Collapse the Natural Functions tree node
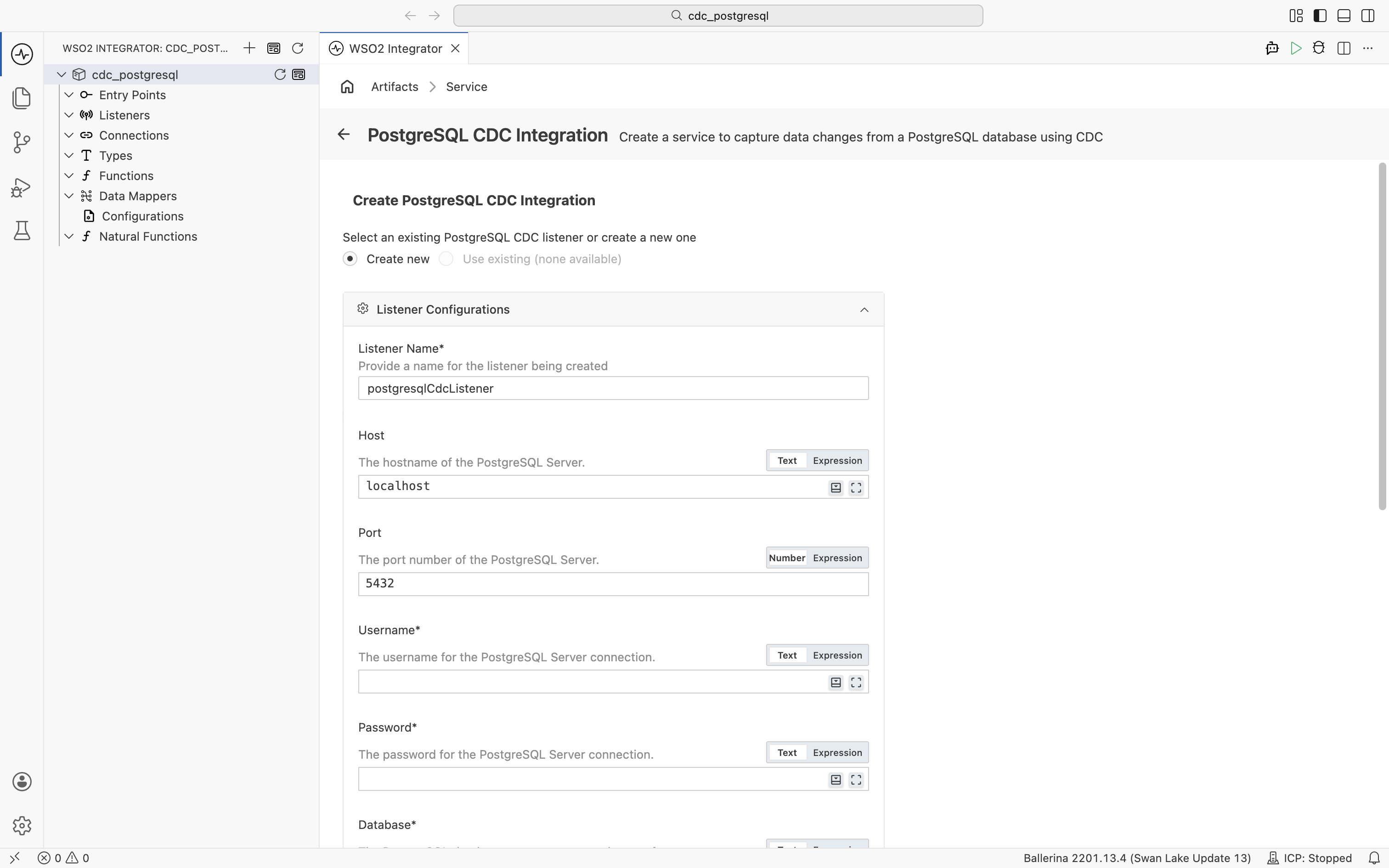 pyautogui.click(x=69, y=237)
